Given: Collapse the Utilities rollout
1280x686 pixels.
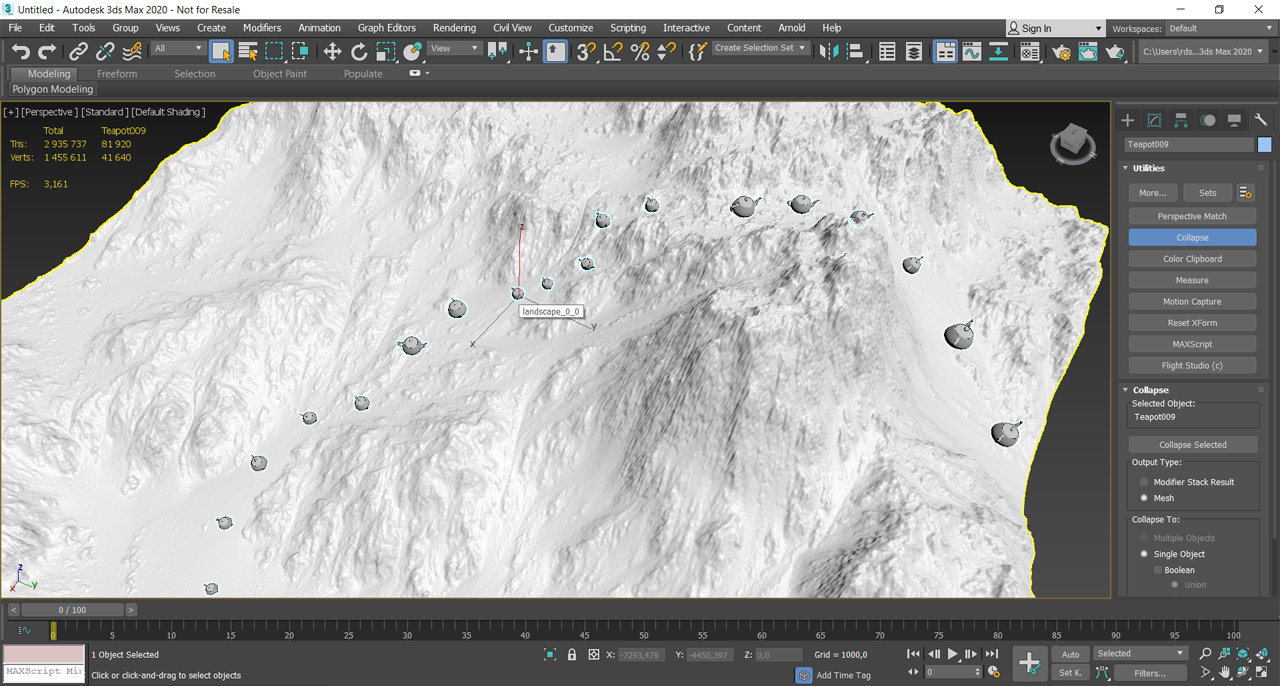Looking at the screenshot, I should (x=1148, y=168).
